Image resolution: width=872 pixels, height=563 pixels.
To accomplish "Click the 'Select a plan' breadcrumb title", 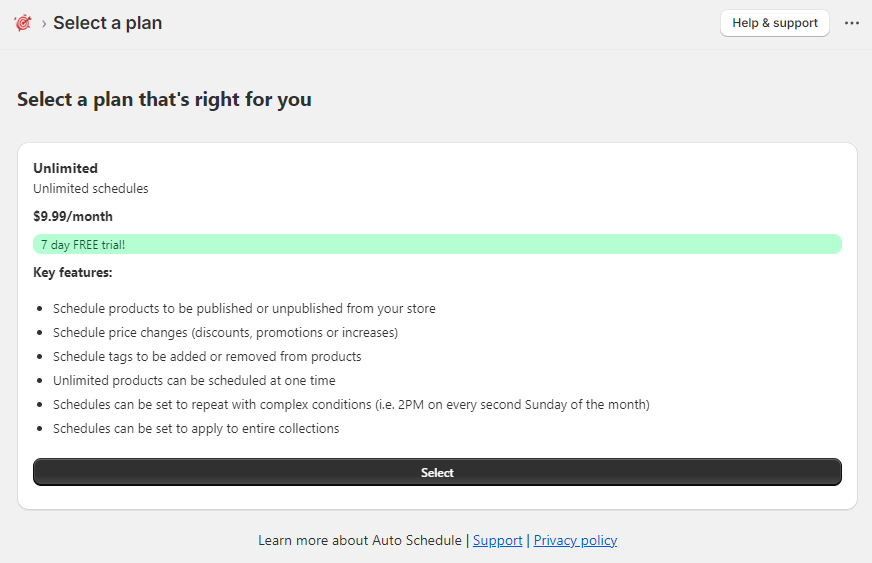I will click(107, 23).
